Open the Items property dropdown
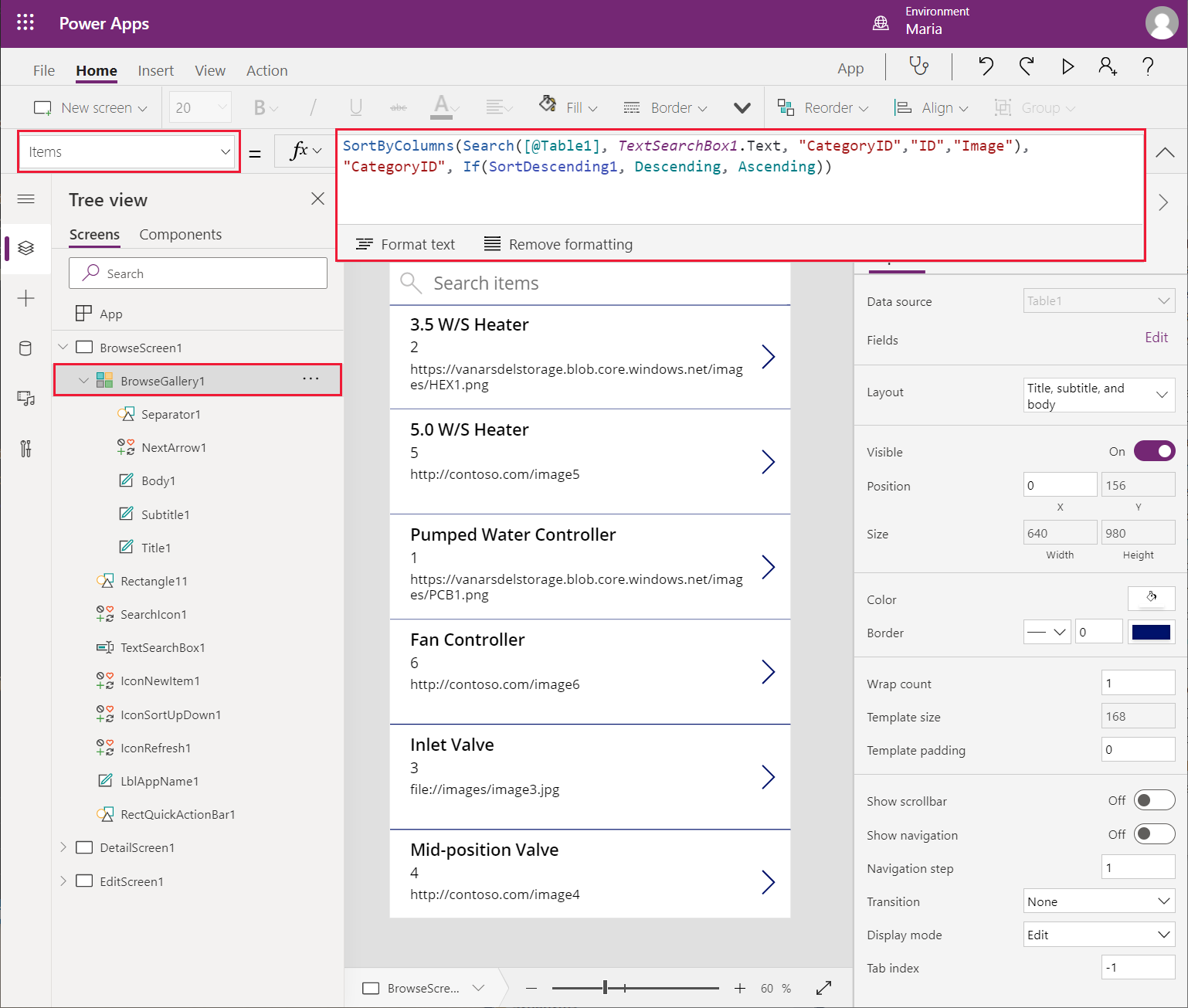Viewport: 1188px width, 1008px height. click(129, 152)
